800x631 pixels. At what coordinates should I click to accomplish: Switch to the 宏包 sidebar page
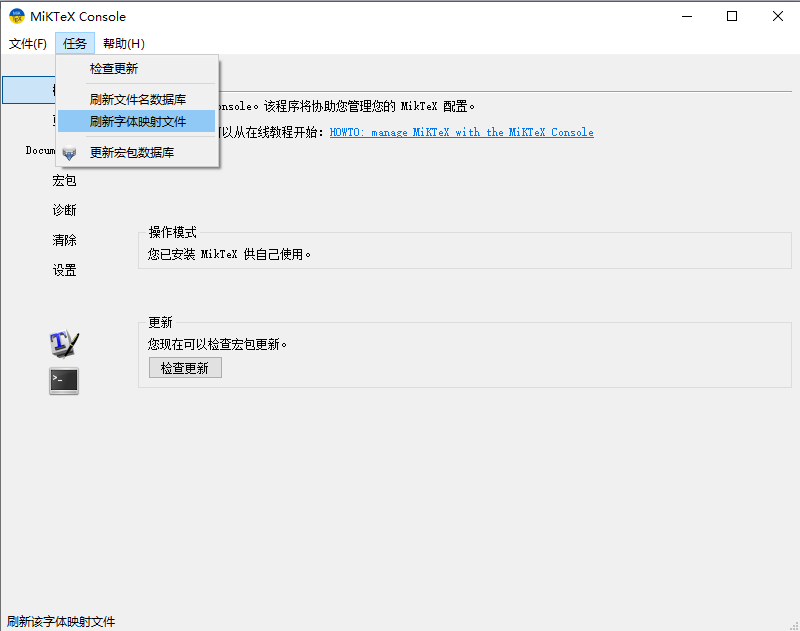(64, 181)
